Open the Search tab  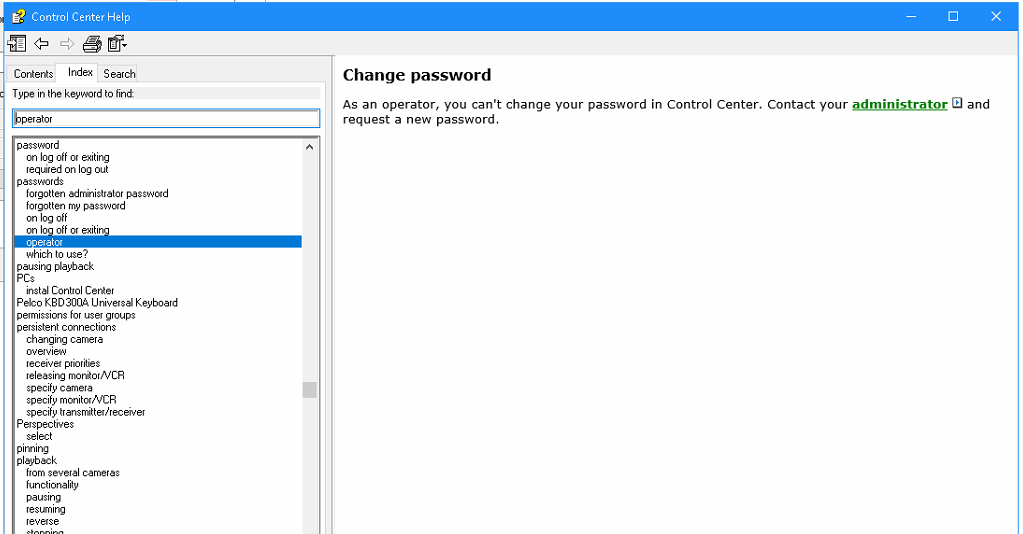pyautogui.click(x=119, y=74)
